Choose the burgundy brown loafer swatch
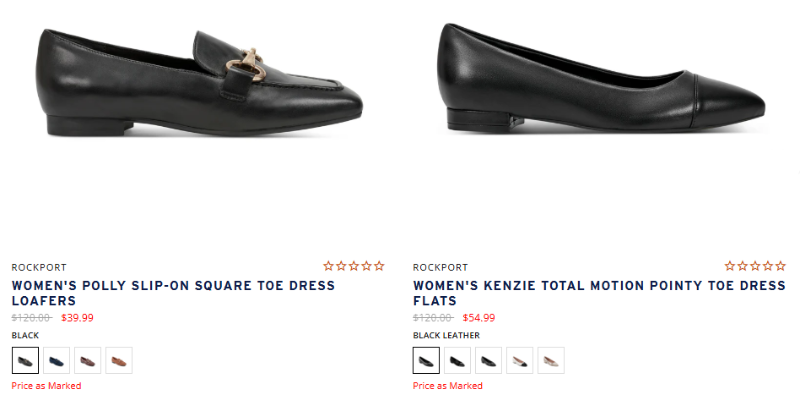Screen dimensions: 800x395 [x=88, y=360]
